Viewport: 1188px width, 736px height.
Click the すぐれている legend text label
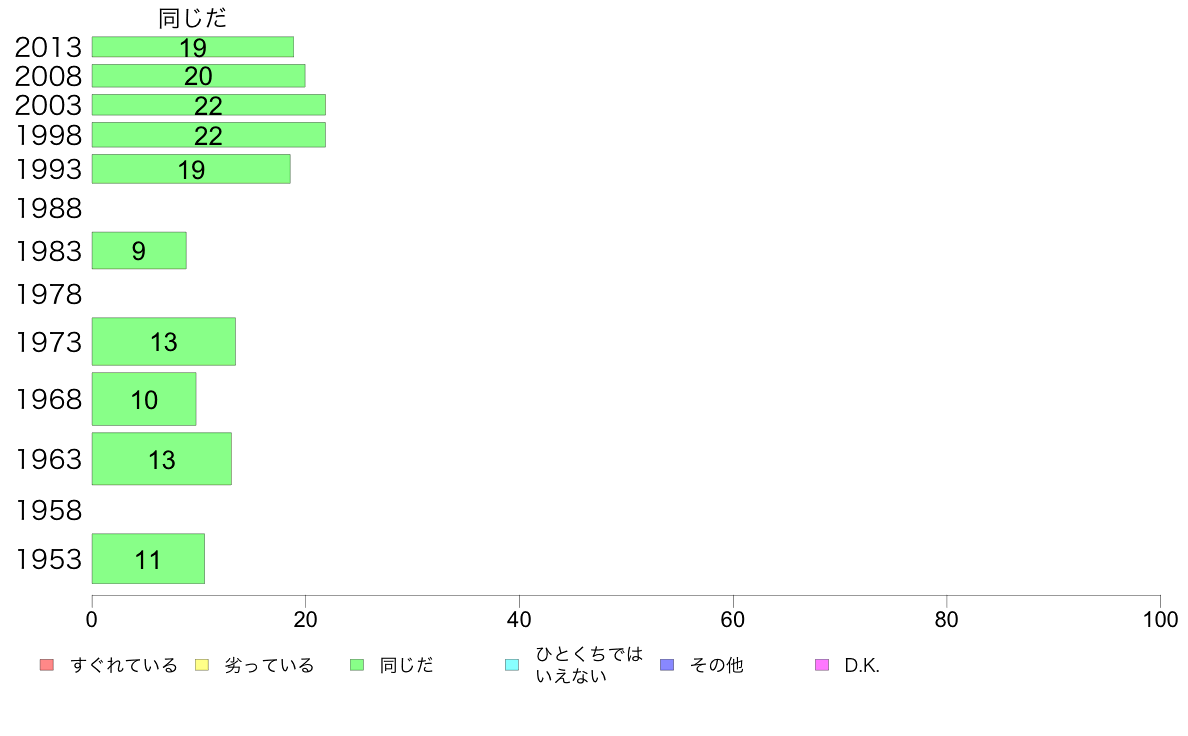tap(123, 666)
